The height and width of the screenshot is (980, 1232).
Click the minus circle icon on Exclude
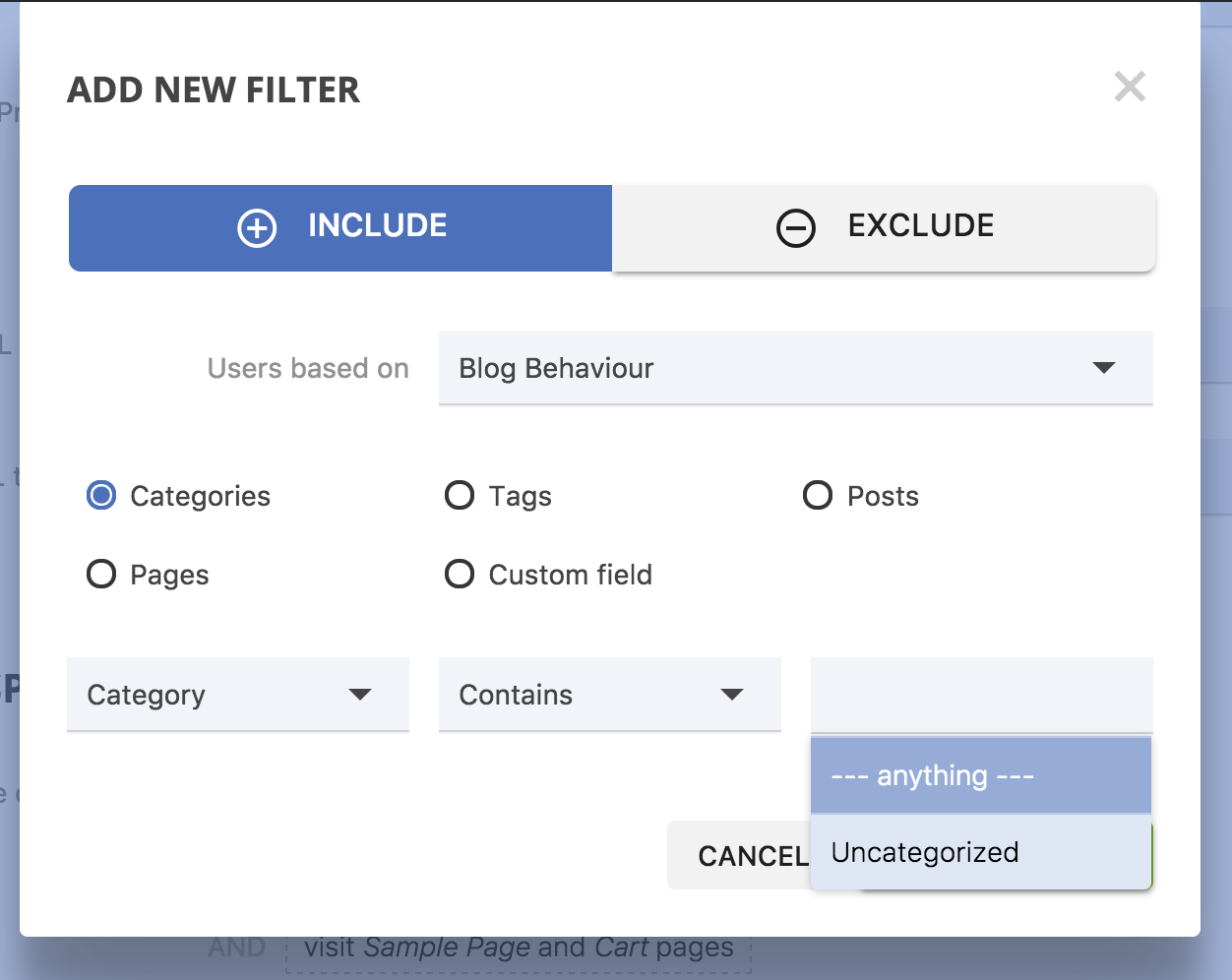[x=795, y=228]
